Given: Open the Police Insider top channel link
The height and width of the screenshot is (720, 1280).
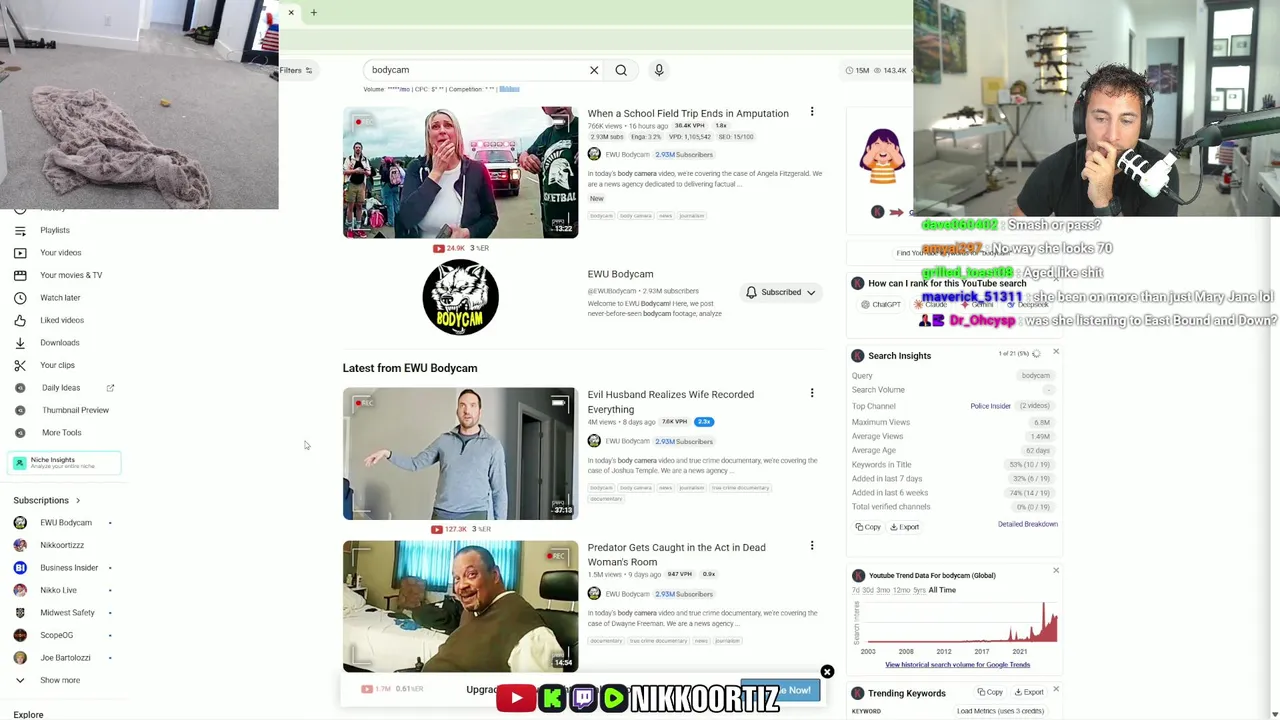Looking at the screenshot, I should 990,406.
